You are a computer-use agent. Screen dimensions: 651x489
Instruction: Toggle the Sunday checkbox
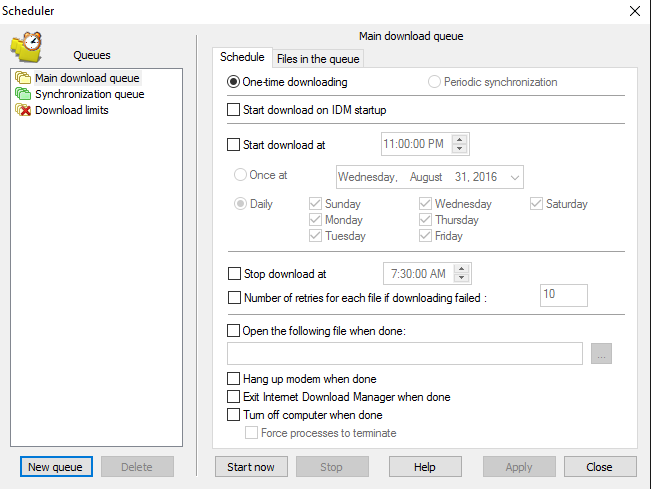[x=315, y=204]
